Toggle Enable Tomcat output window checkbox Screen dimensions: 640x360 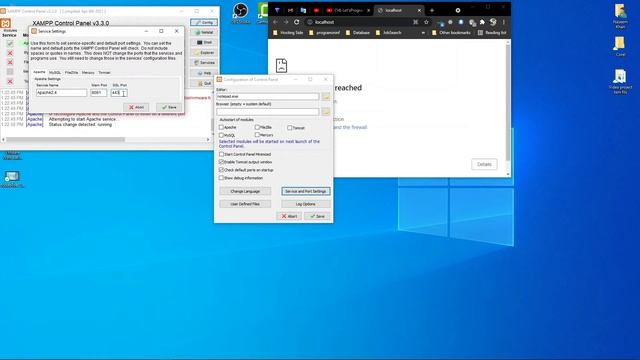point(222,162)
